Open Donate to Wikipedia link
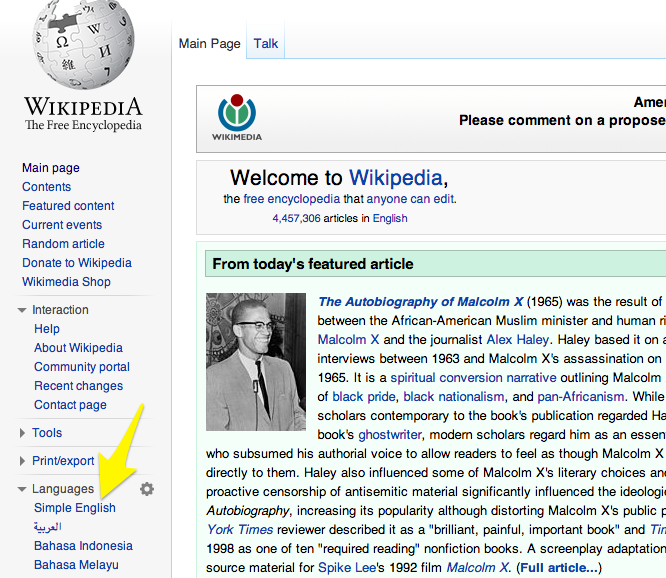Screen dimensions: 666x578 coord(77,263)
